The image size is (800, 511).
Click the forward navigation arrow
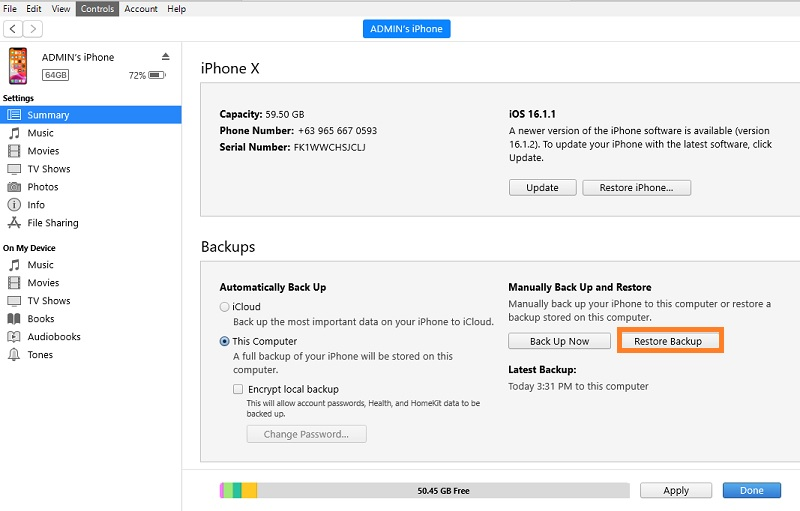coord(33,30)
